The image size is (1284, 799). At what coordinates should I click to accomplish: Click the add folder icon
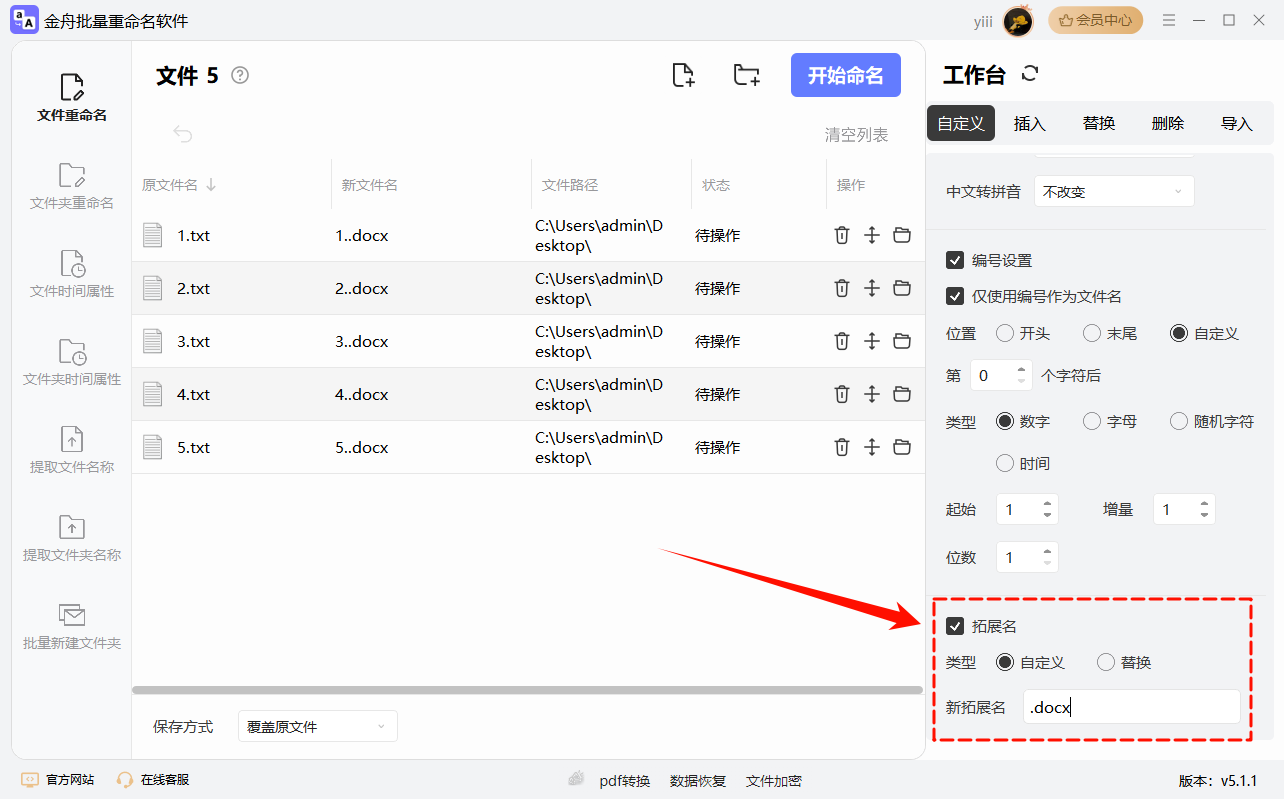pos(746,75)
